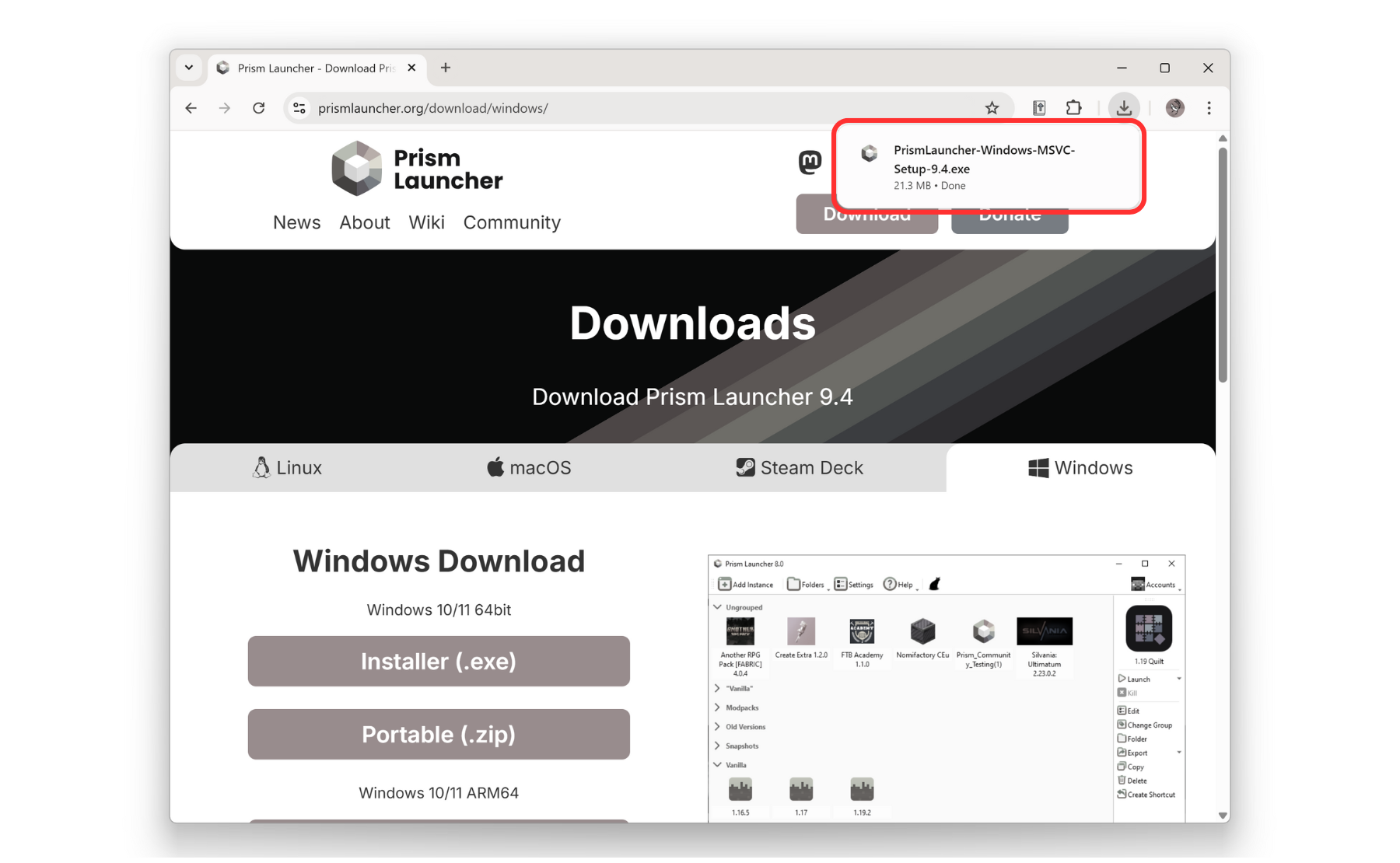Click the Prism Launcher logo

[x=417, y=169]
